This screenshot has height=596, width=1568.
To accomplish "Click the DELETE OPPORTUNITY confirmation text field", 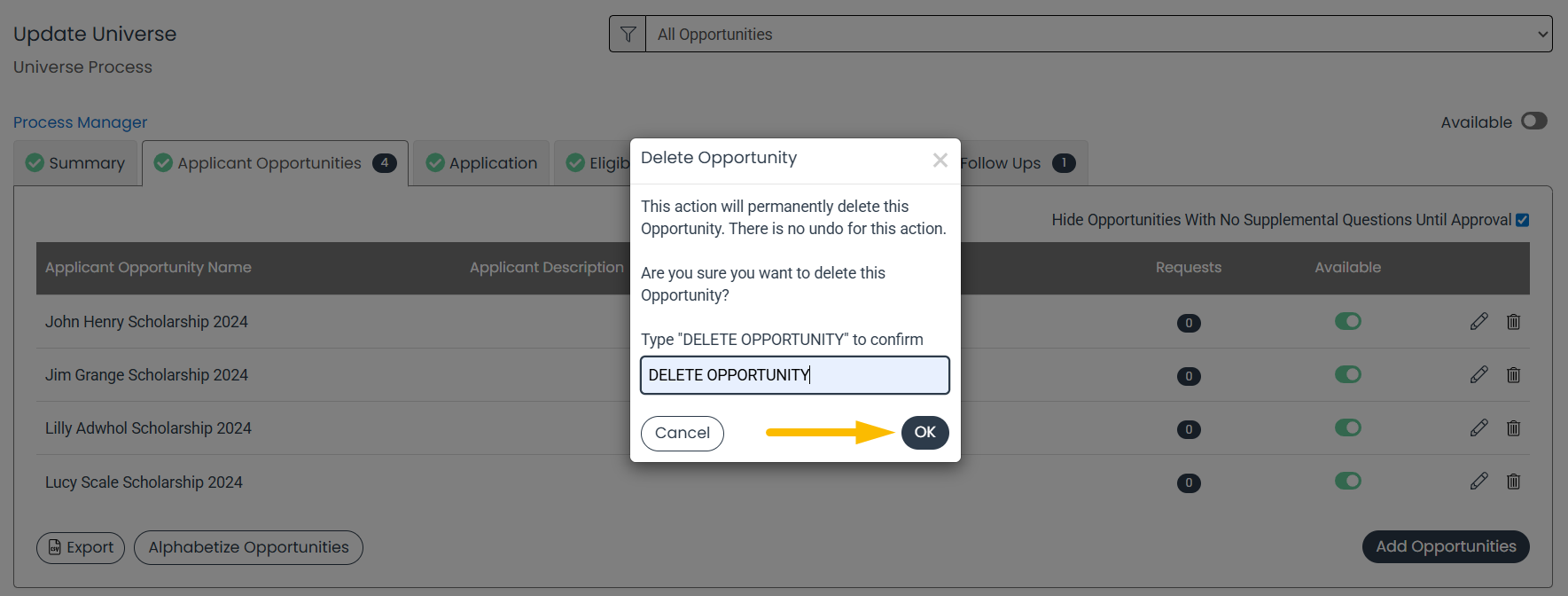I will [x=795, y=375].
